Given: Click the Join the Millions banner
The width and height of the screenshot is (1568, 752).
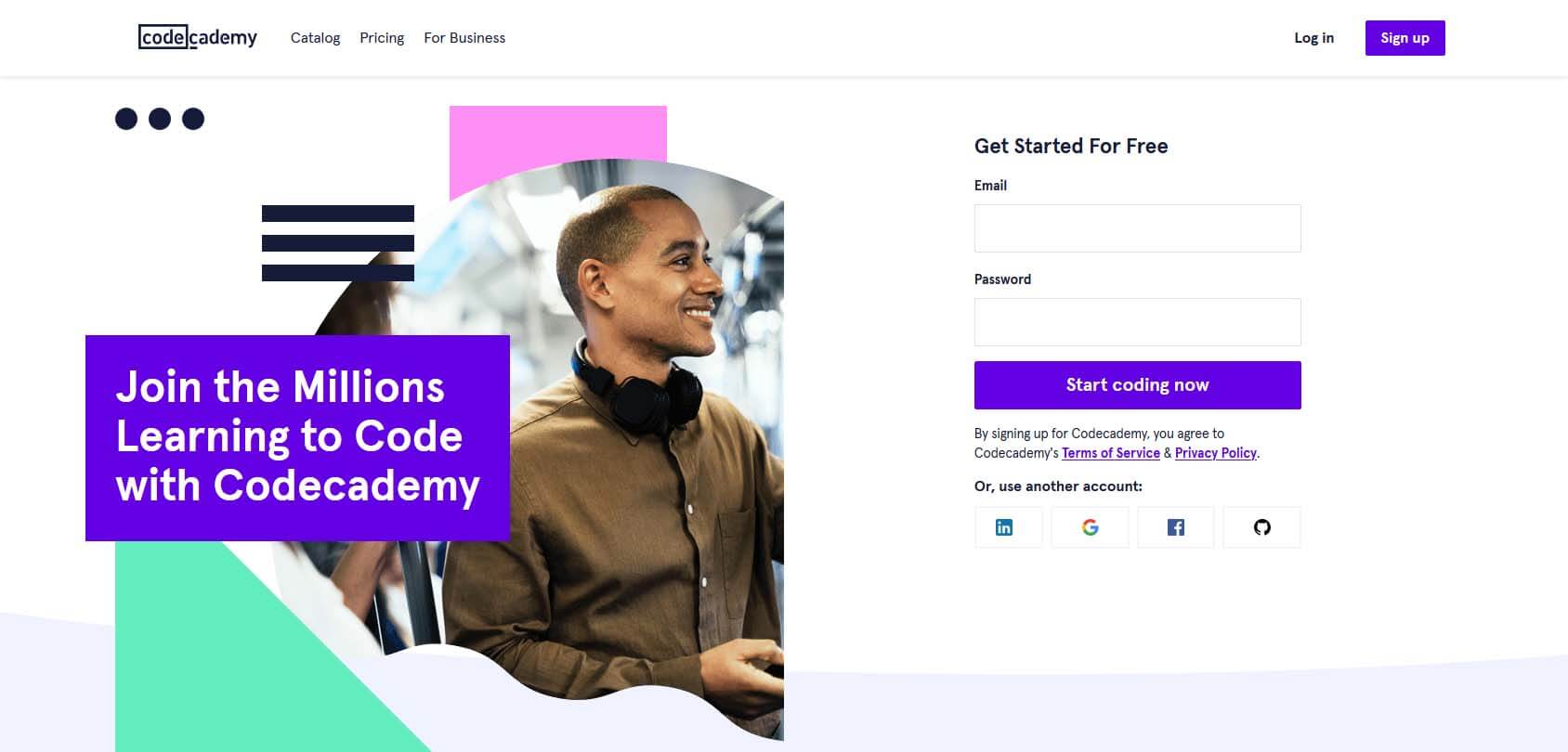Looking at the screenshot, I should click(297, 436).
